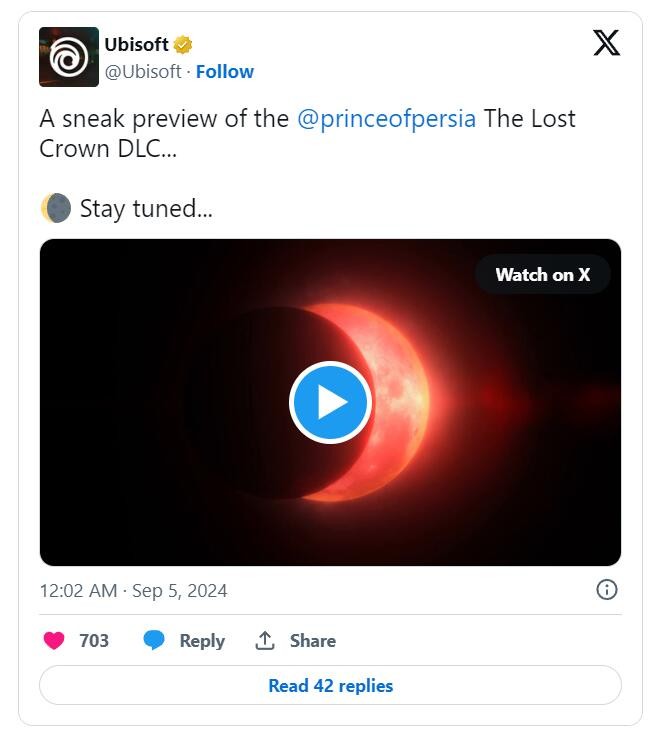Like the post with the pink heart icon
The width and height of the screenshot is (659, 738).
[54, 641]
